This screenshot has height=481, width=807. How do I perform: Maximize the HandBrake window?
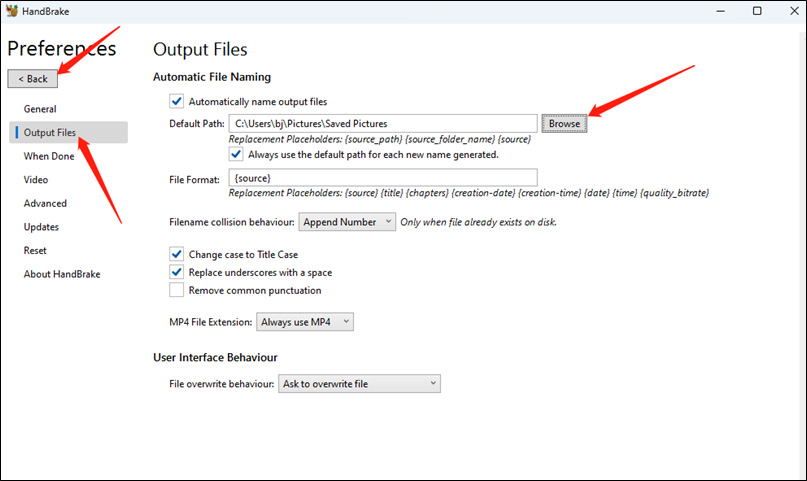pos(757,11)
